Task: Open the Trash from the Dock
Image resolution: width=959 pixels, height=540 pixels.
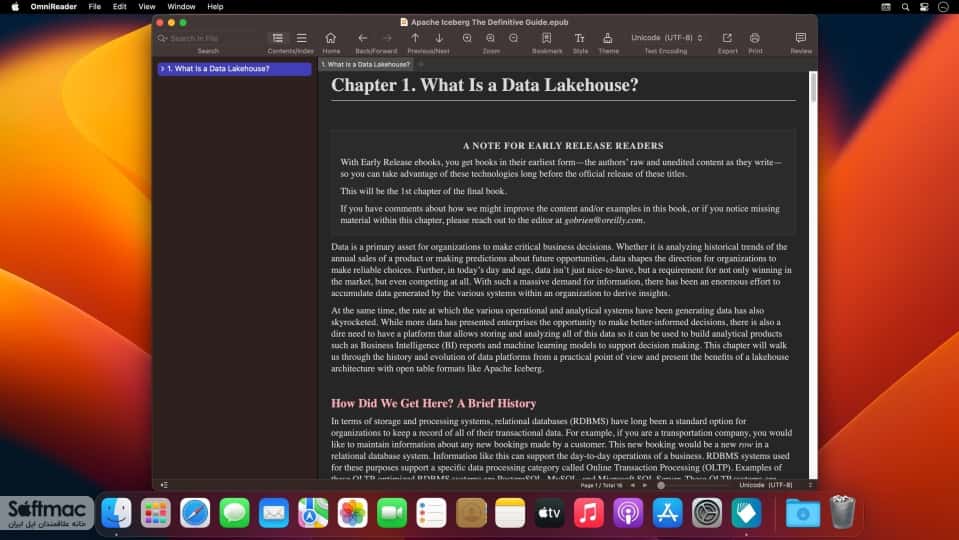Action: [x=842, y=512]
